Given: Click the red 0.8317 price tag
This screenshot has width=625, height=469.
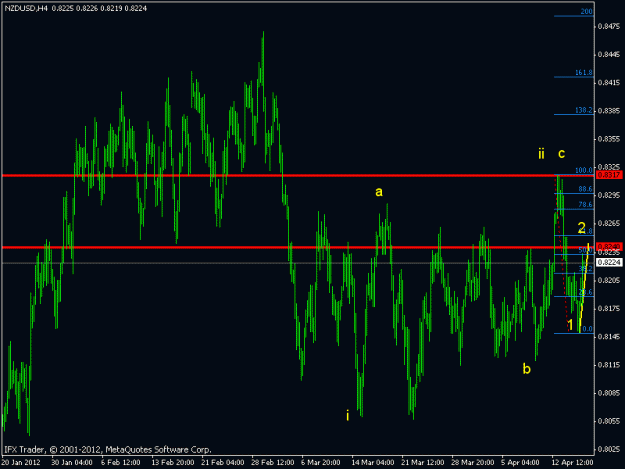Looking at the screenshot, I should click(x=609, y=175).
